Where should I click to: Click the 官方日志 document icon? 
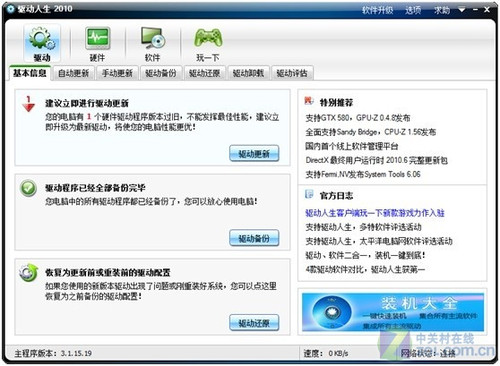point(309,194)
